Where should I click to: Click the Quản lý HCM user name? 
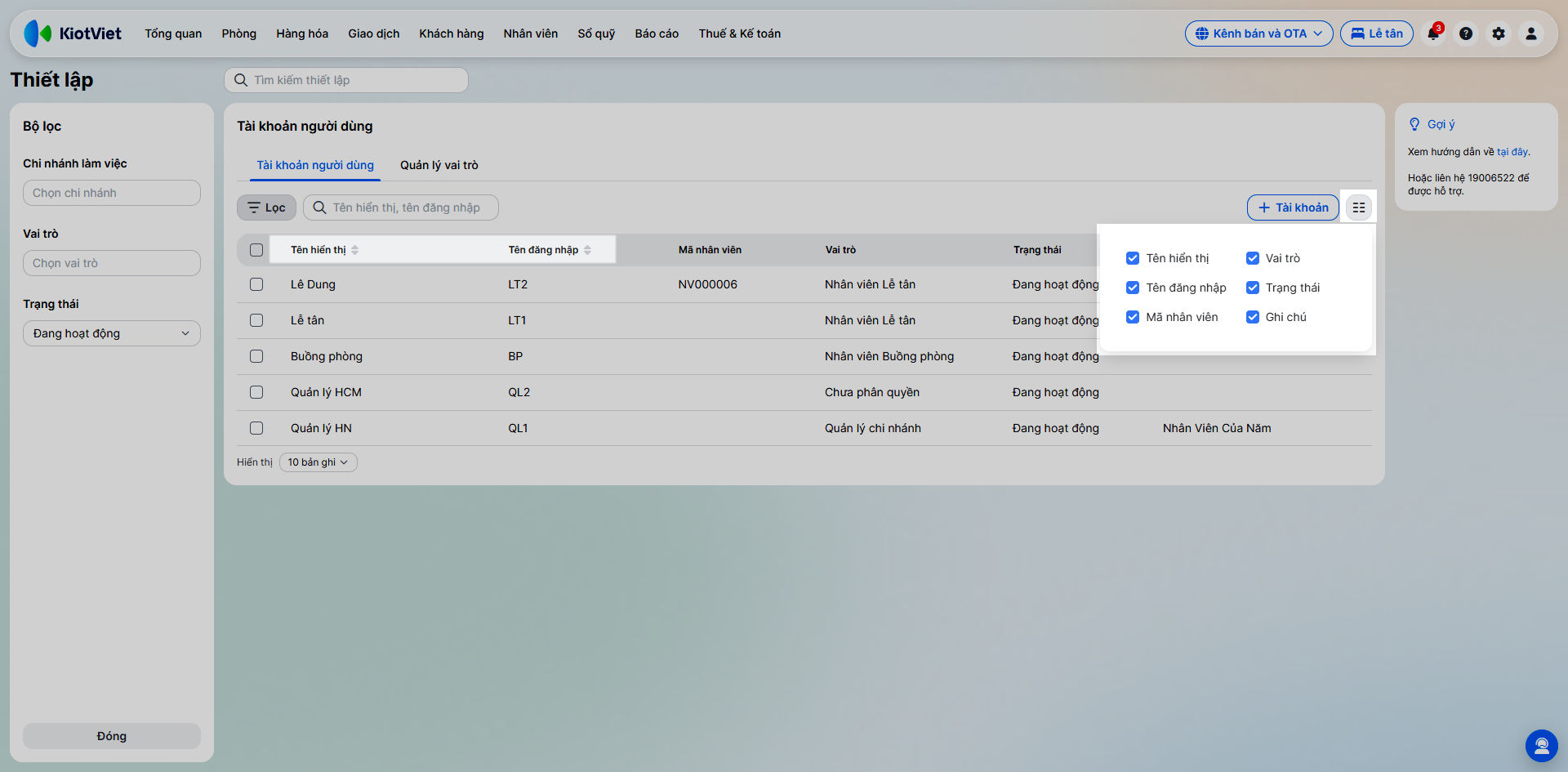coord(326,392)
